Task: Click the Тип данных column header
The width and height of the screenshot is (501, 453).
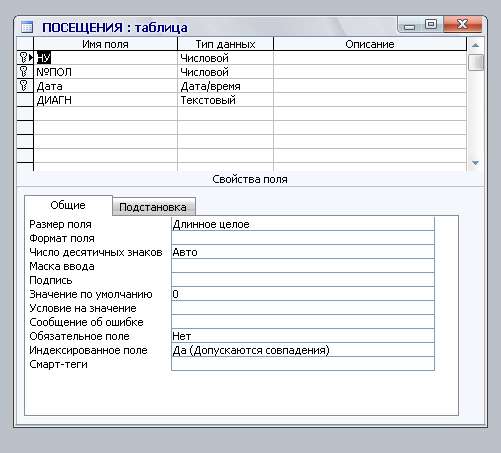Action: [225, 44]
